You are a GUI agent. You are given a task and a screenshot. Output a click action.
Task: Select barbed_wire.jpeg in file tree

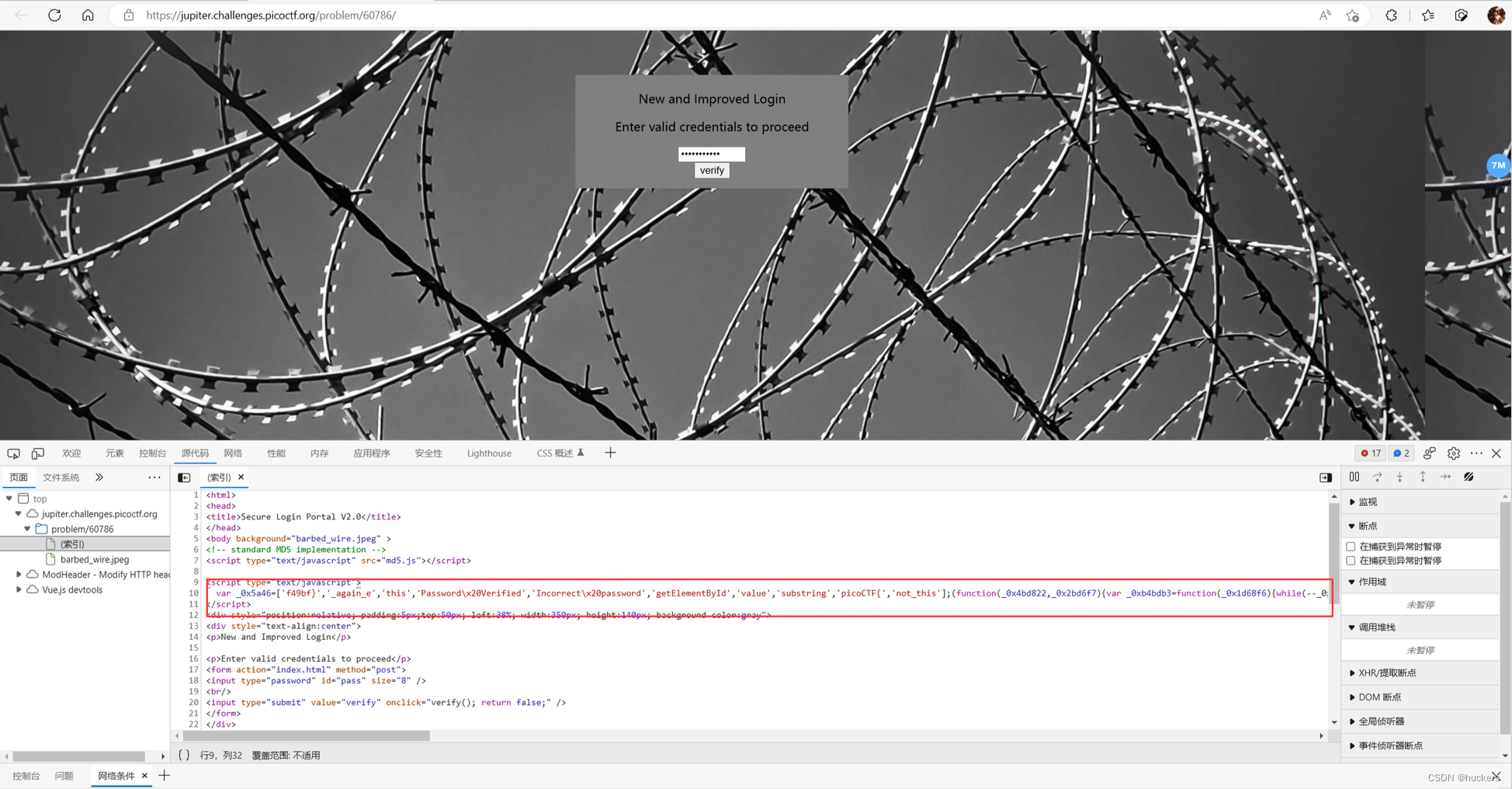[x=95, y=559]
